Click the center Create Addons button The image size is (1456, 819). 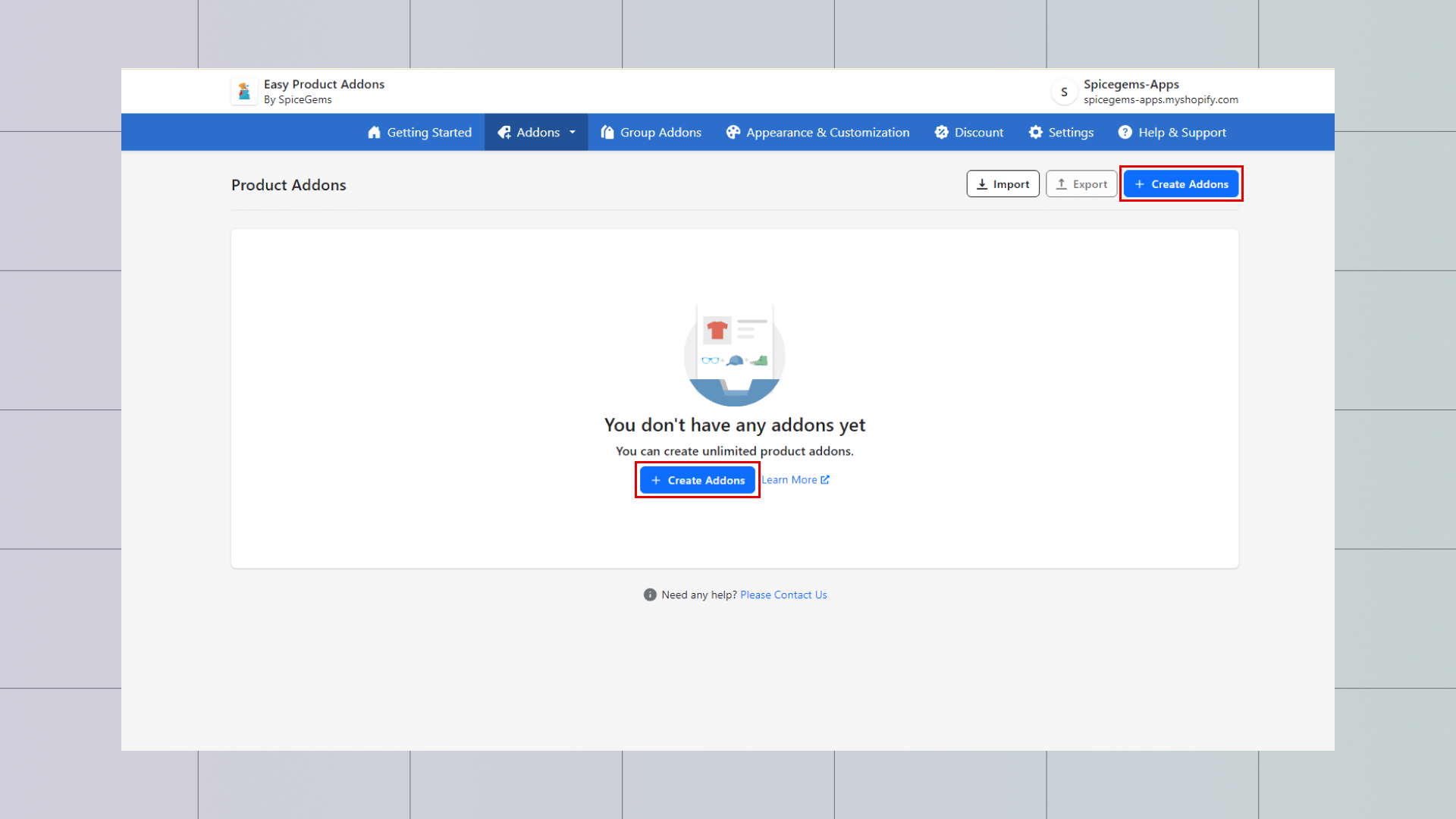(x=697, y=481)
